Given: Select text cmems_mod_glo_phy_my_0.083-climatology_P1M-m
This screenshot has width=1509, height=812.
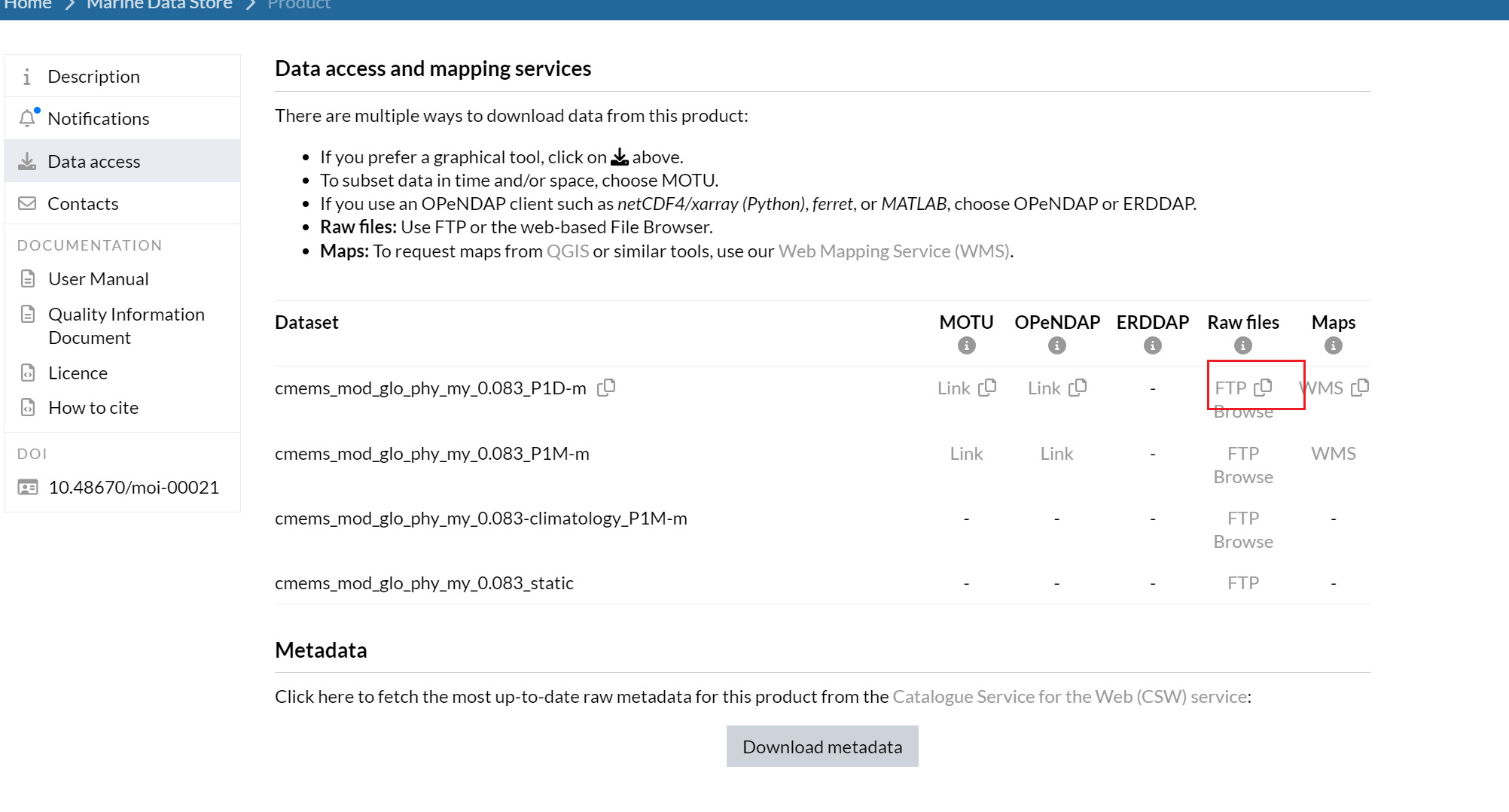Looking at the screenshot, I should 481,519.
